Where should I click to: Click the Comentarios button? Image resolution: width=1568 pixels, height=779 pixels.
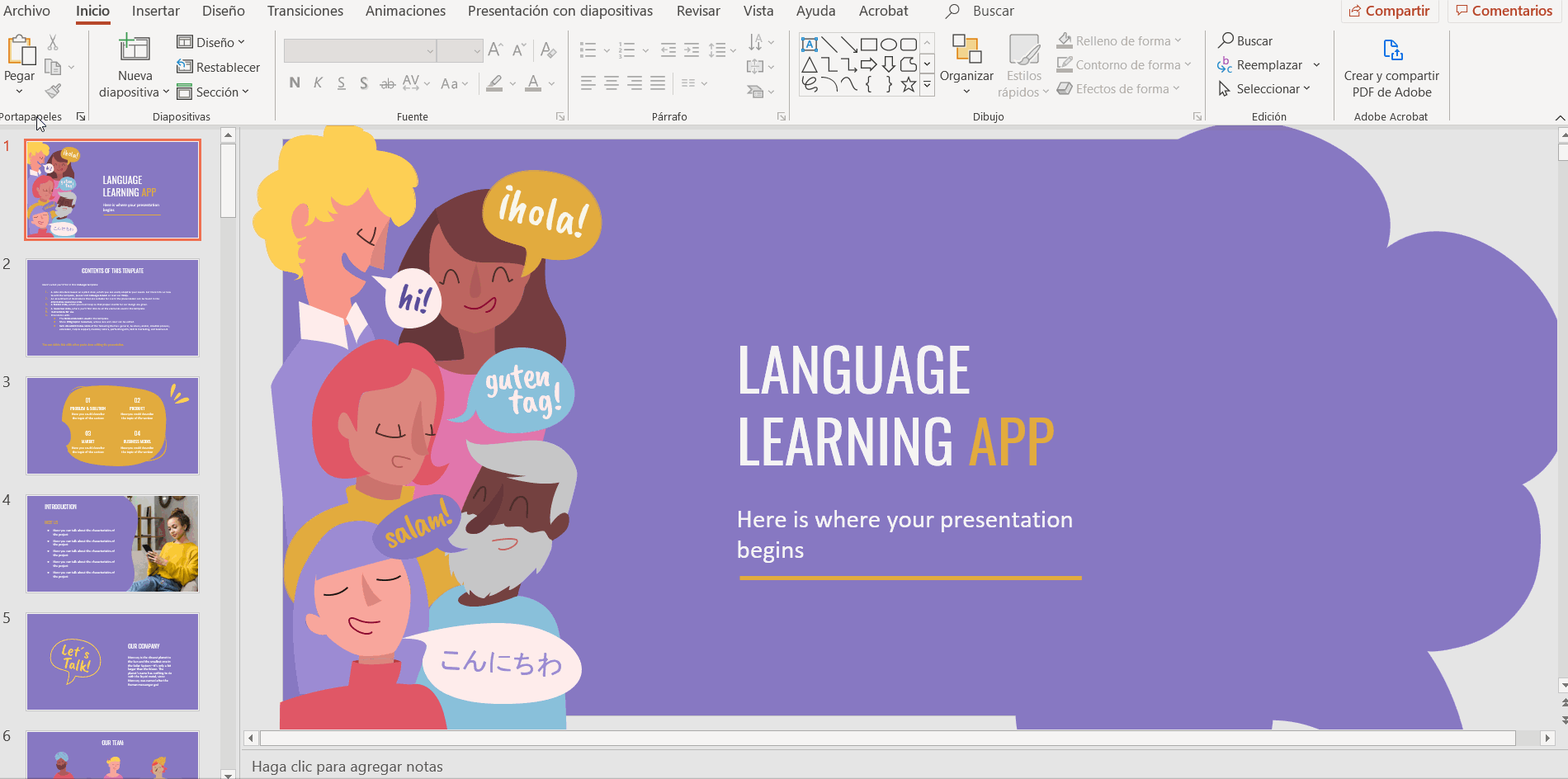[1504, 11]
